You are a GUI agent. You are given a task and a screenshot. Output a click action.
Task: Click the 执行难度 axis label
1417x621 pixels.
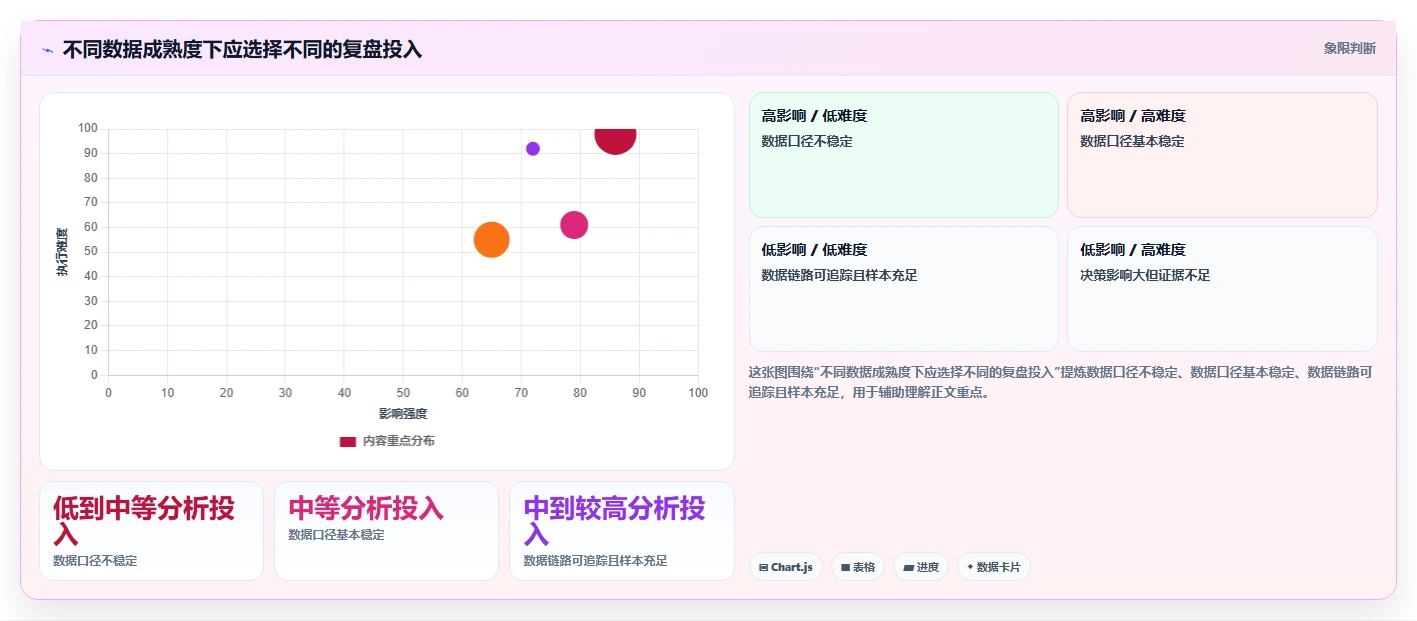pyautogui.click(x=62, y=252)
